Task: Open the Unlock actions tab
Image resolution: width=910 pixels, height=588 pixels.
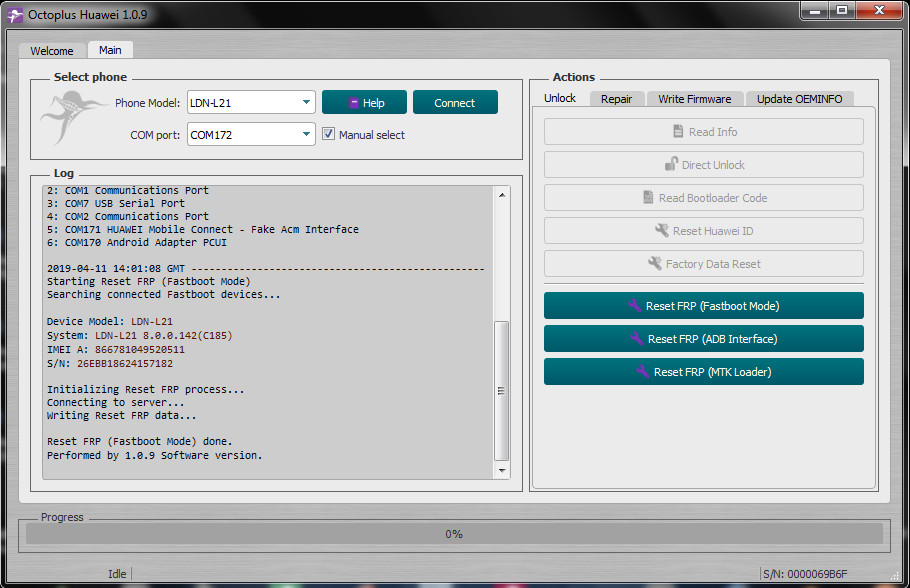Action: (560, 98)
